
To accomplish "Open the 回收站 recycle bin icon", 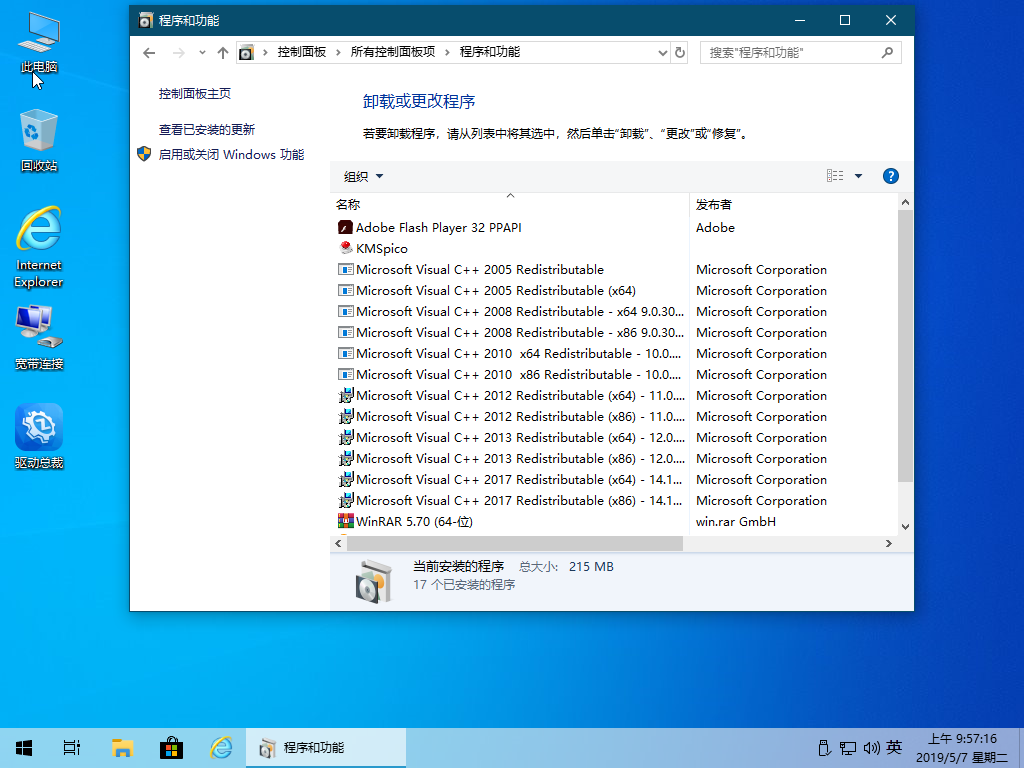I will [39, 140].
